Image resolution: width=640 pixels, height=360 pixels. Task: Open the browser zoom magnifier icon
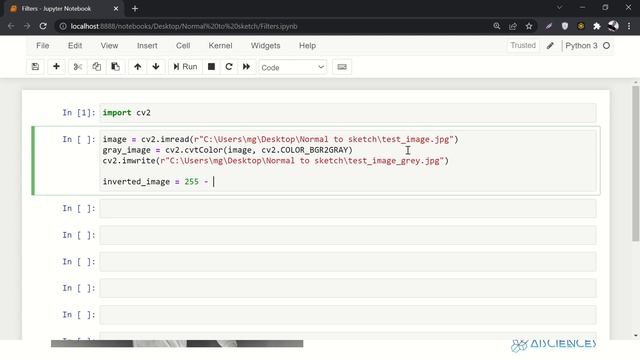(497, 26)
